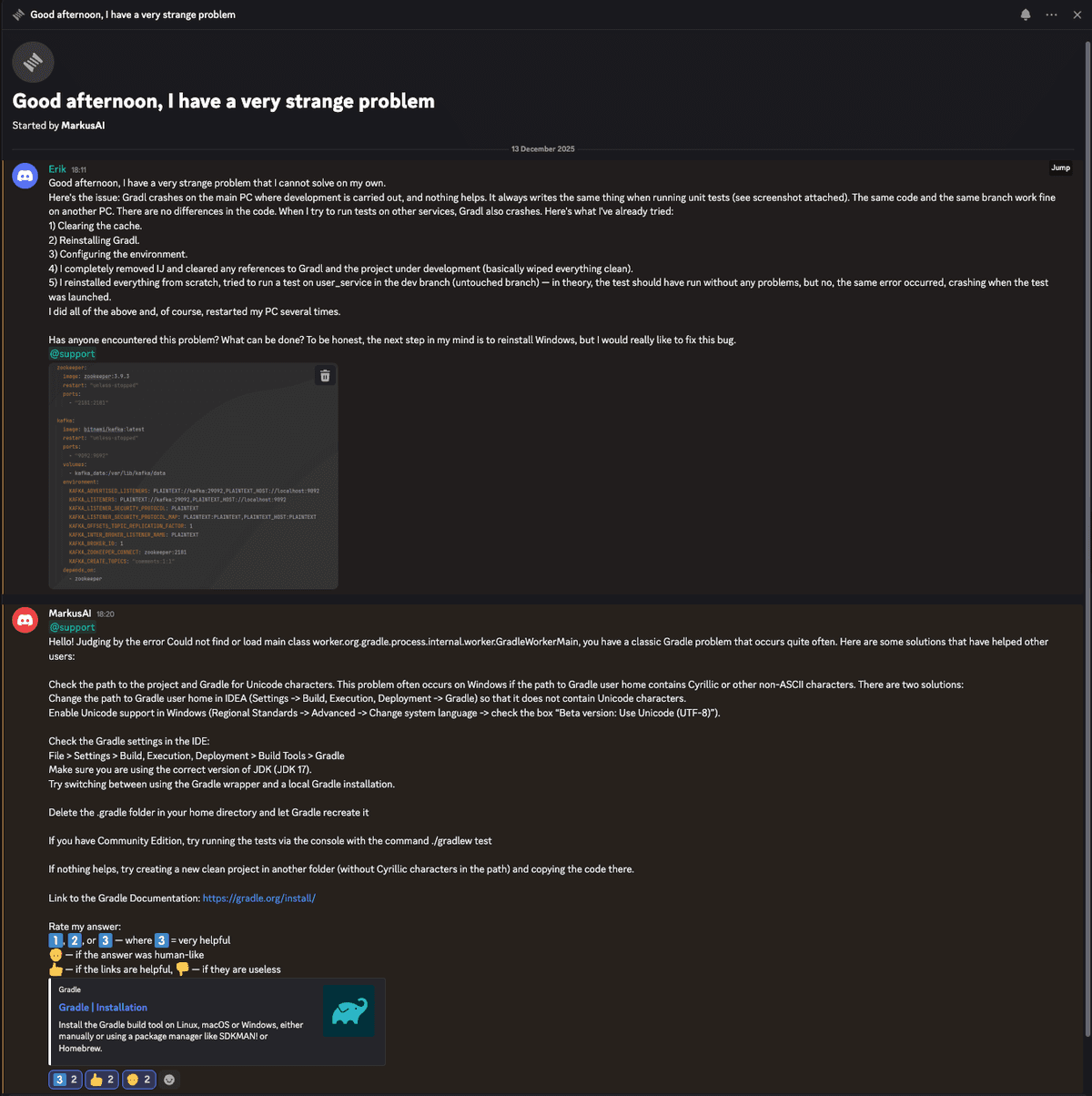1092x1096 pixels.
Task: Open the thread's three-dot options menu
Action: coord(1051,15)
